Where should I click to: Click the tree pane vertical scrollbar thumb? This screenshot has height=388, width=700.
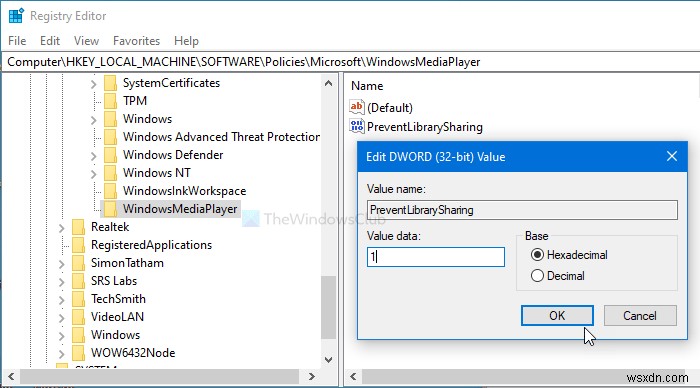[x=329, y=308]
